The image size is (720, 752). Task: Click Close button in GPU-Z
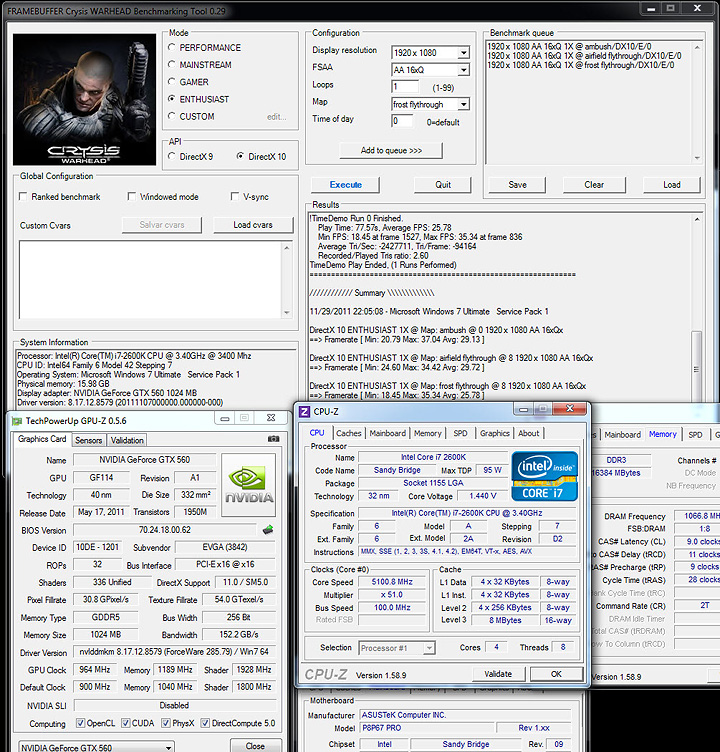pos(255,746)
